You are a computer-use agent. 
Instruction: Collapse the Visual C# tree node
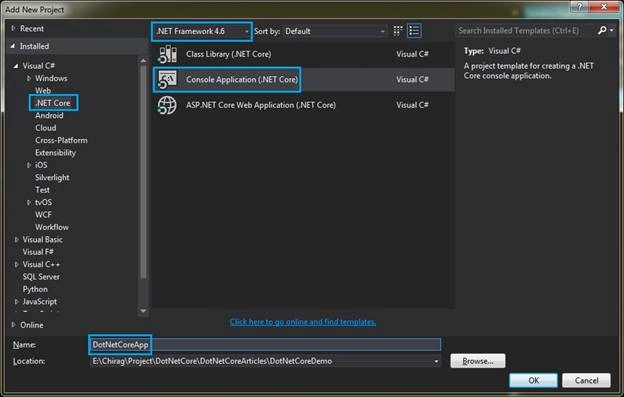point(16,66)
